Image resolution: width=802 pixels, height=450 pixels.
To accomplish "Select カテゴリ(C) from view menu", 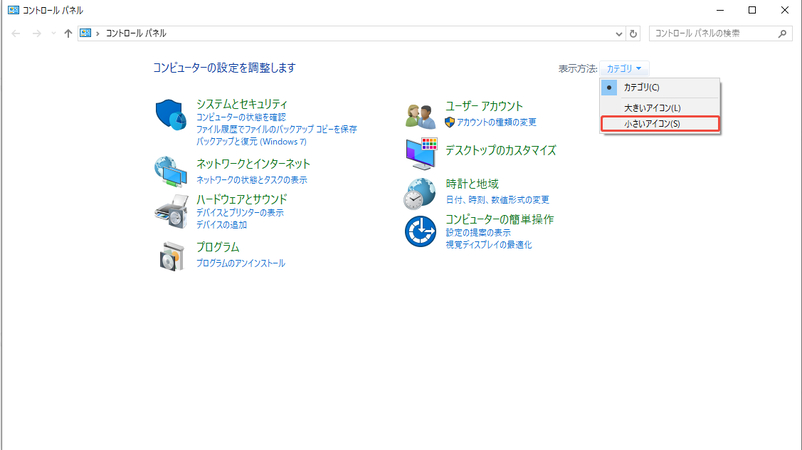I will [660, 87].
